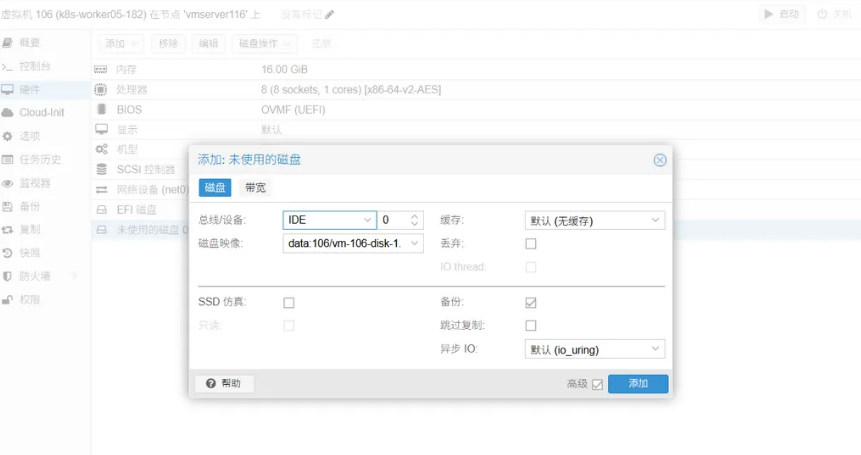Click the 启动 start VM button
Viewport: 861px width, 455px height.
point(781,14)
